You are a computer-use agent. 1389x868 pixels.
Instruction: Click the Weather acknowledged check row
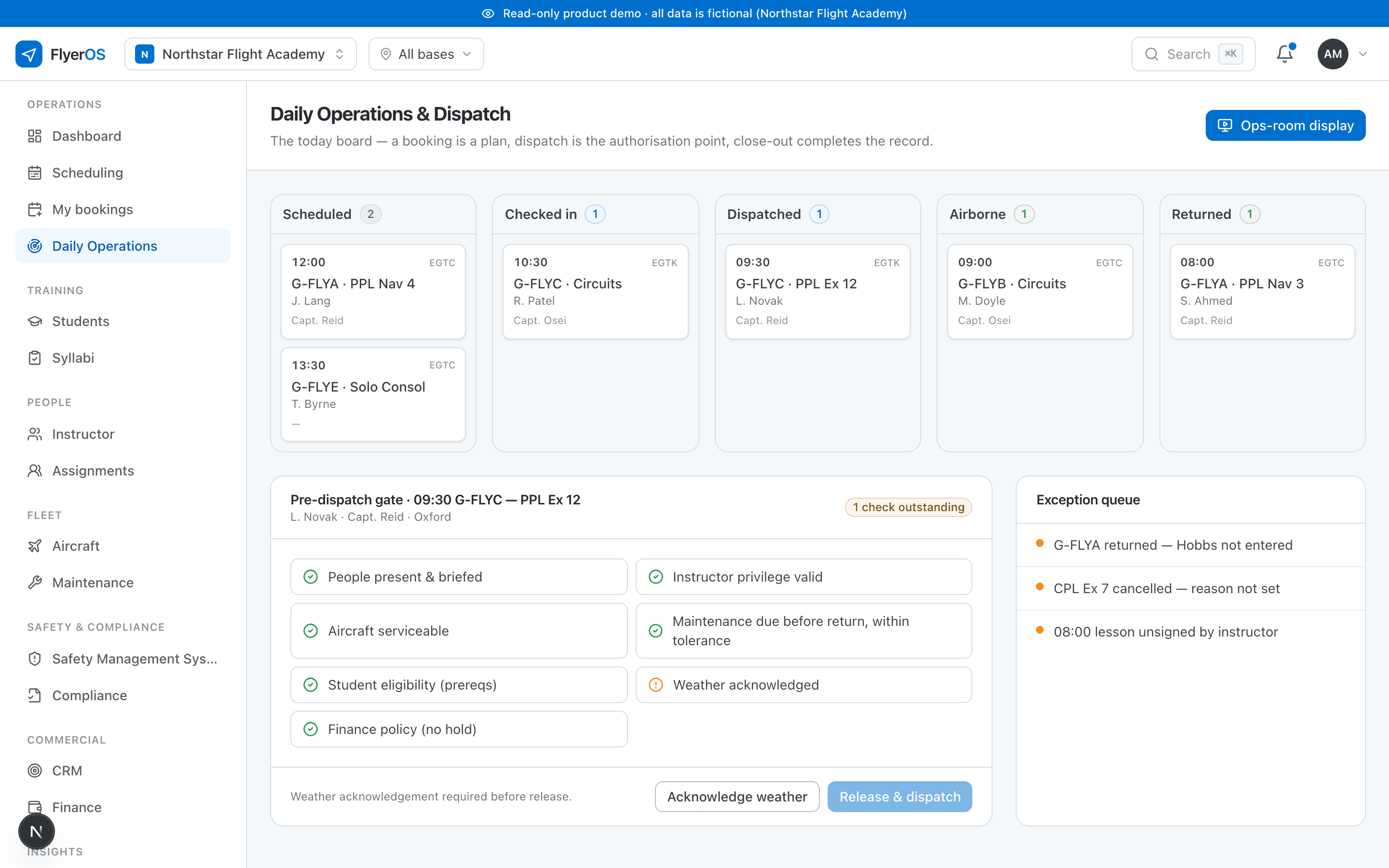pos(803,685)
